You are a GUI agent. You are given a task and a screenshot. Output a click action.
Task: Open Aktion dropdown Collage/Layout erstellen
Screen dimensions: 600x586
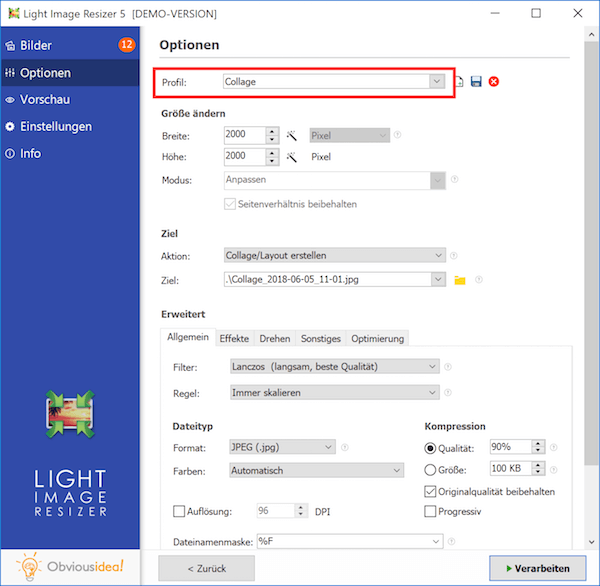pyautogui.click(x=335, y=255)
